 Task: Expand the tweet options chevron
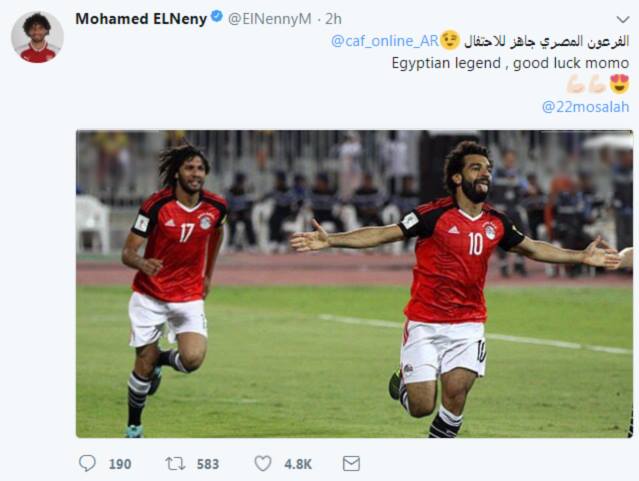623,19
